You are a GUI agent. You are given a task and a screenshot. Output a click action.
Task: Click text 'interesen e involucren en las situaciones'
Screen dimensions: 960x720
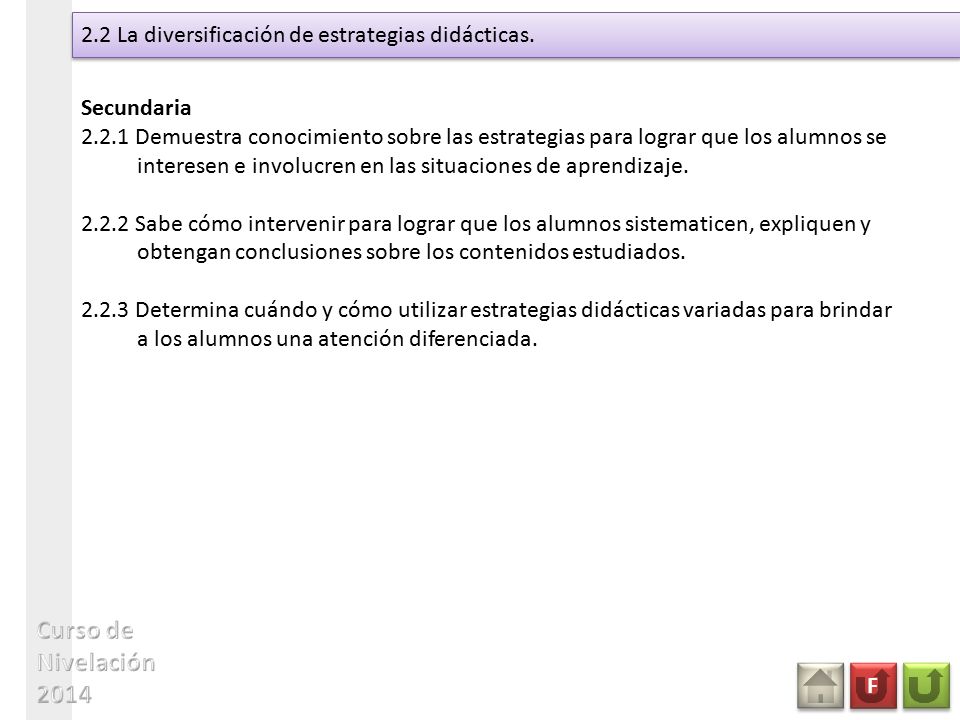pyautogui.click(x=334, y=165)
